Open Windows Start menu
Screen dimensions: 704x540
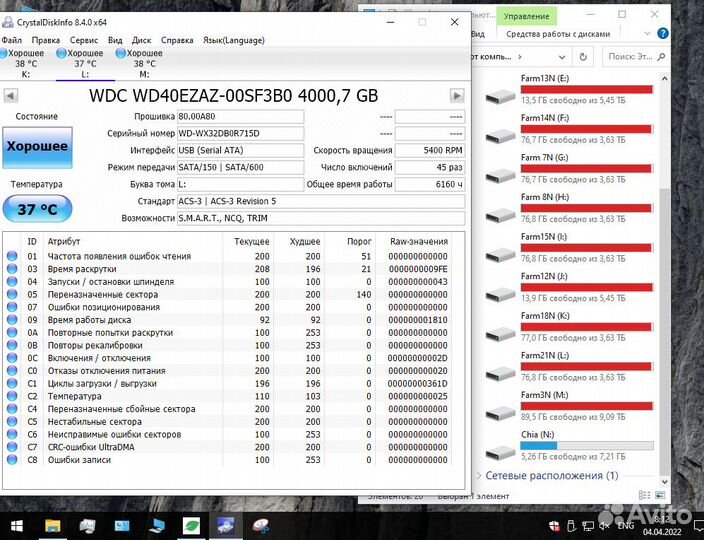(17, 526)
